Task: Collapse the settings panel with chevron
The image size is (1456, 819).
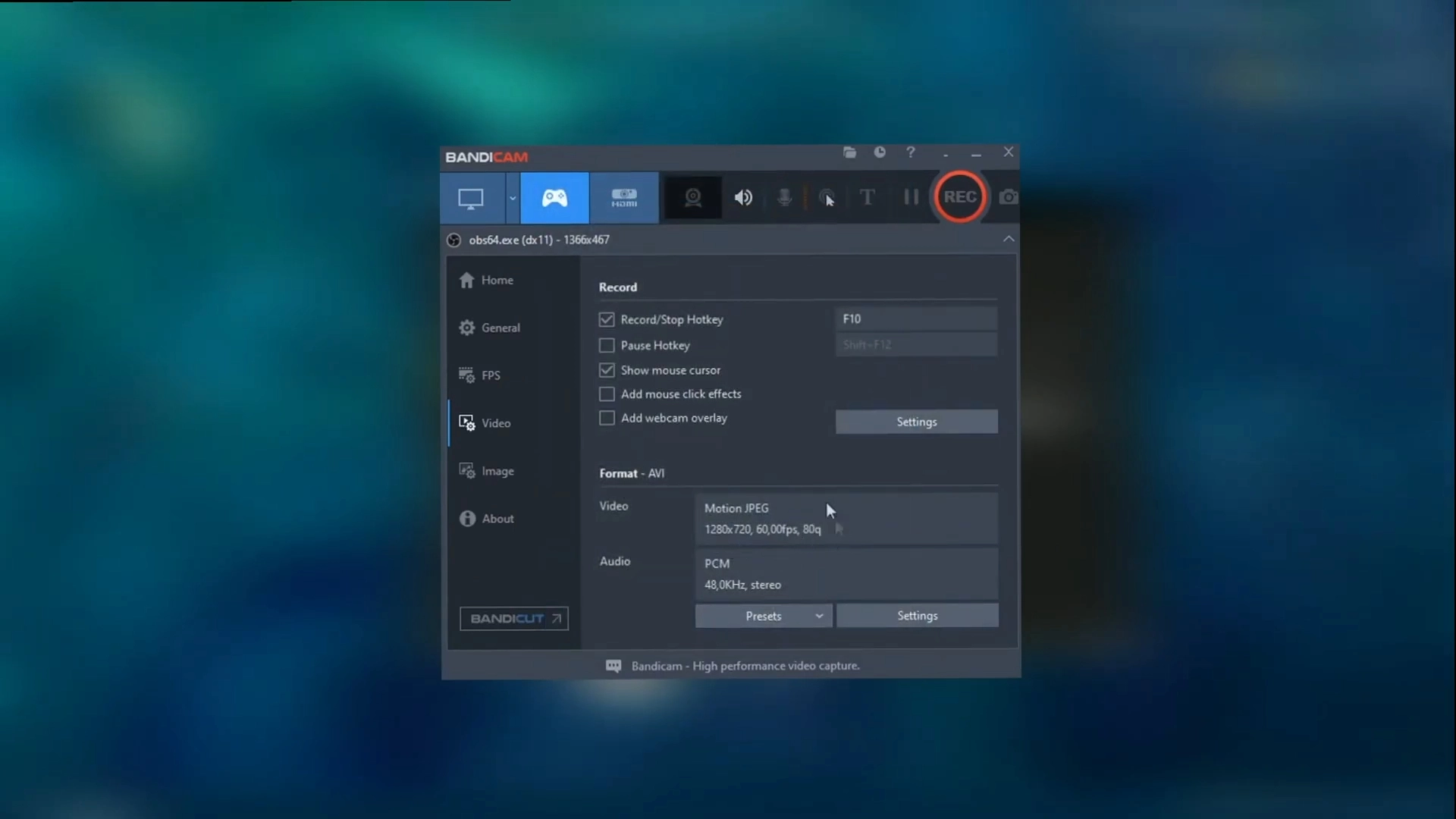Action: coord(1009,239)
